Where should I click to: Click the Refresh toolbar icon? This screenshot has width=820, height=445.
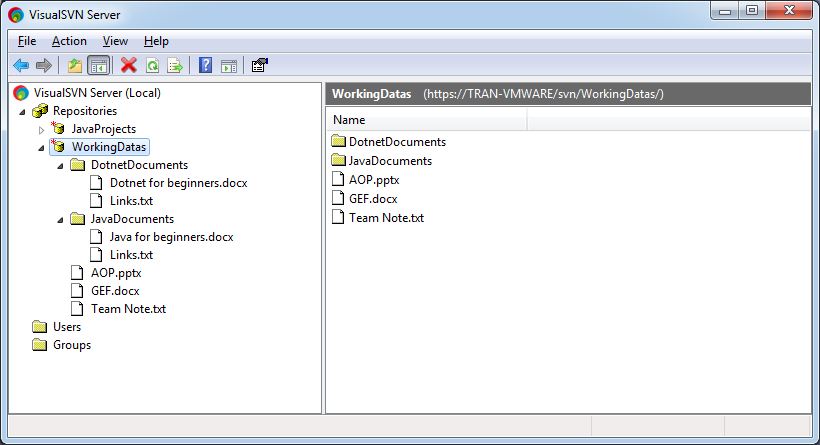[x=152, y=65]
